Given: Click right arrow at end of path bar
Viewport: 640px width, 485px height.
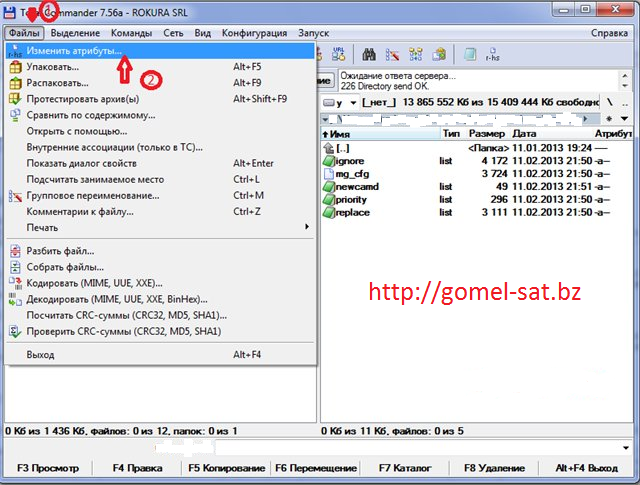Looking at the screenshot, I should pos(586,119).
